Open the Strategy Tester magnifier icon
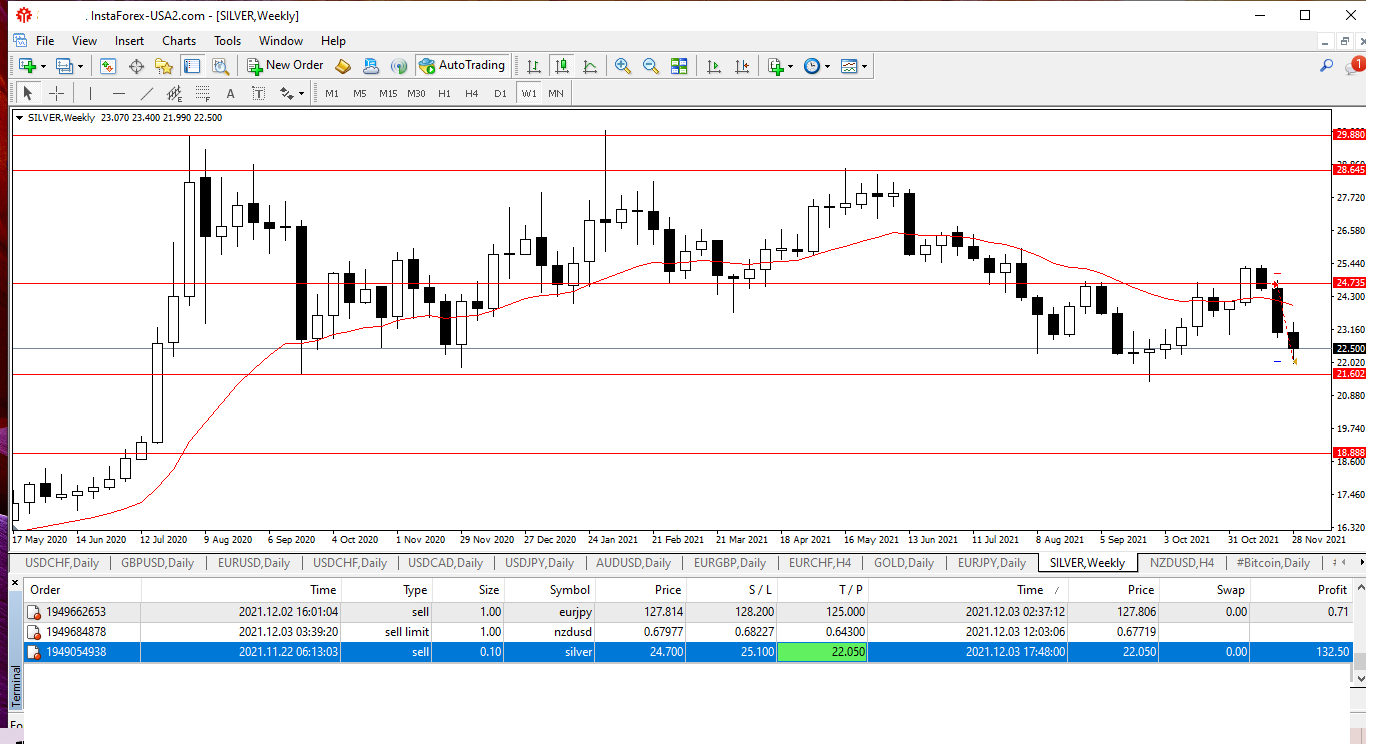 coord(221,66)
